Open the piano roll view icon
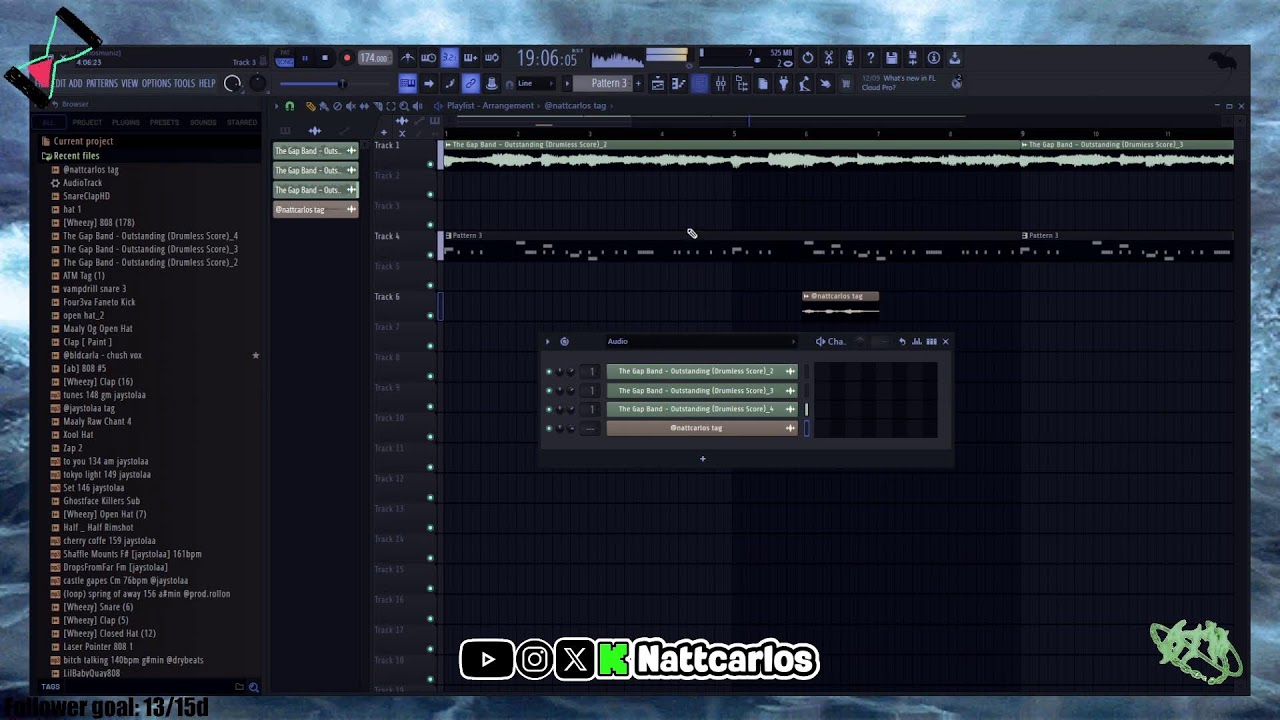 coord(679,84)
